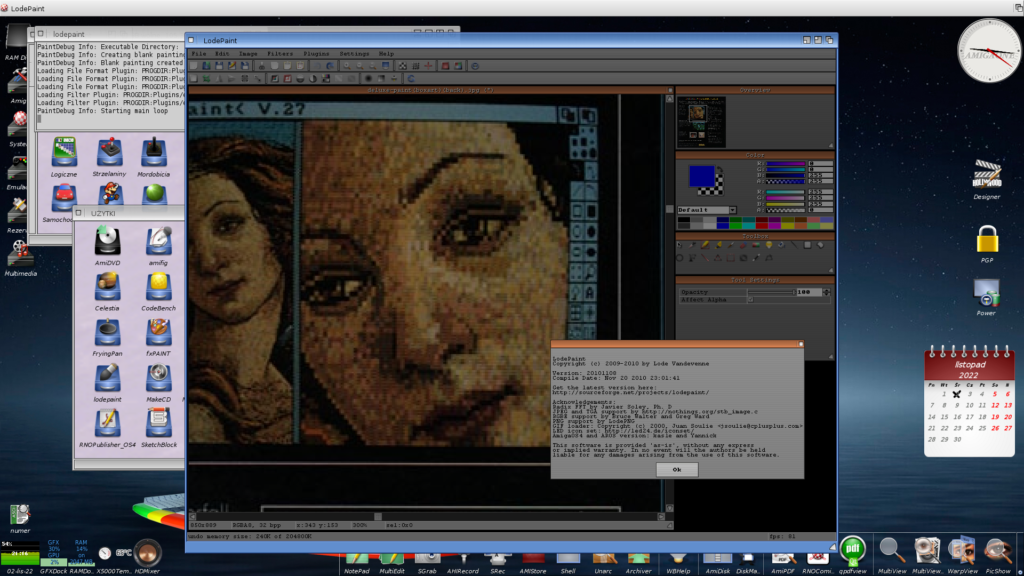Image resolution: width=1024 pixels, height=576 pixels.
Task: Click the PGP padlock desktop icon
Action: coord(987,244)
